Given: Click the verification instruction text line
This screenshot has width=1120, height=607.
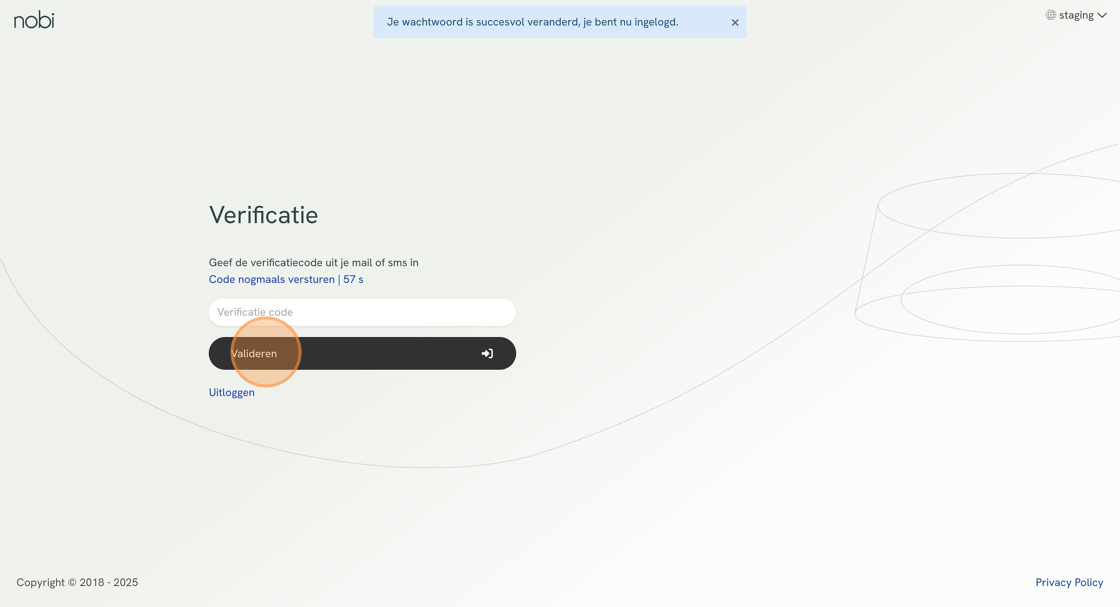Looking at the screenshot, I should pyautogui.click(x=313, y=262).
